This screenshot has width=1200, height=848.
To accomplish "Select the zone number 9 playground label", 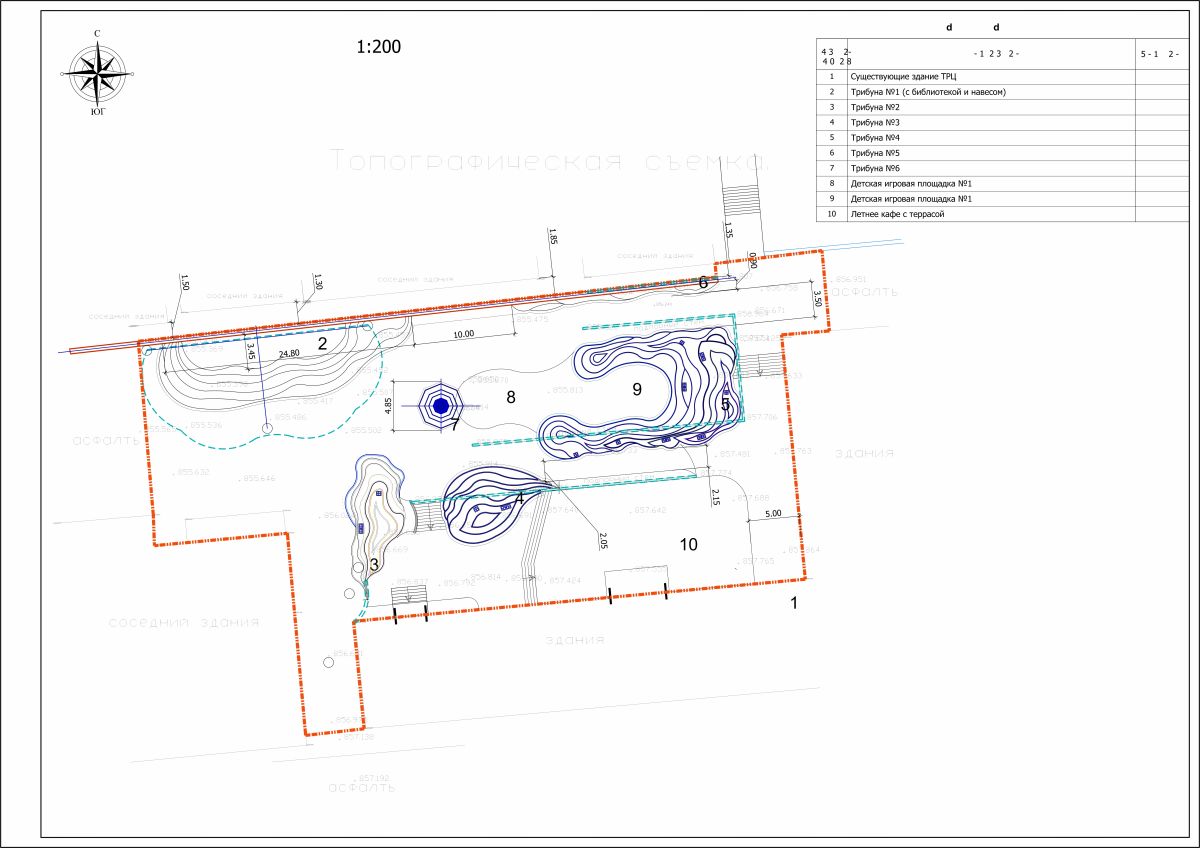I will pyautogui.click(x=637, y=391).
